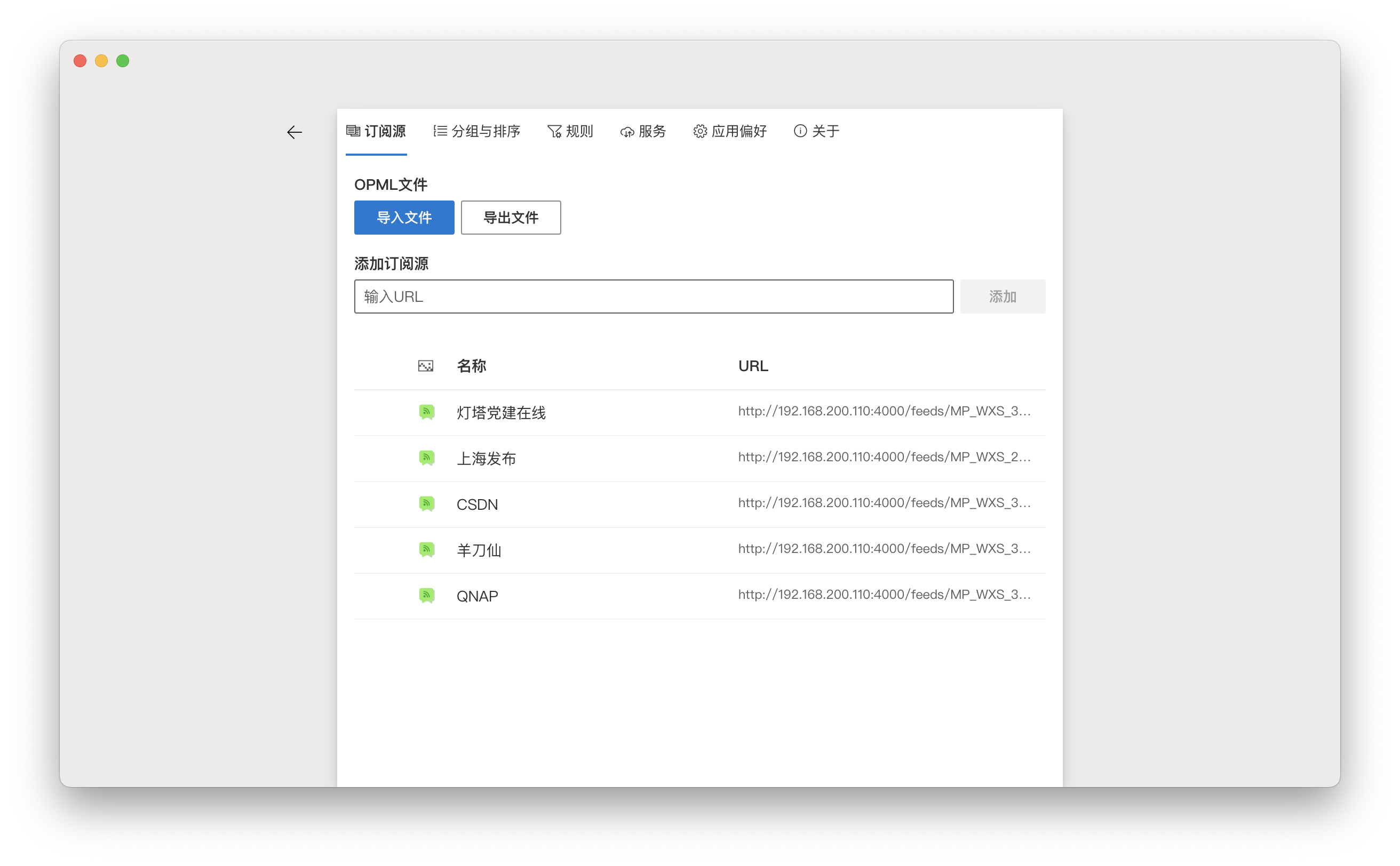
Task: Click the feed icon for CSDN
Action: pyautogui.click(x=426, y=504)
